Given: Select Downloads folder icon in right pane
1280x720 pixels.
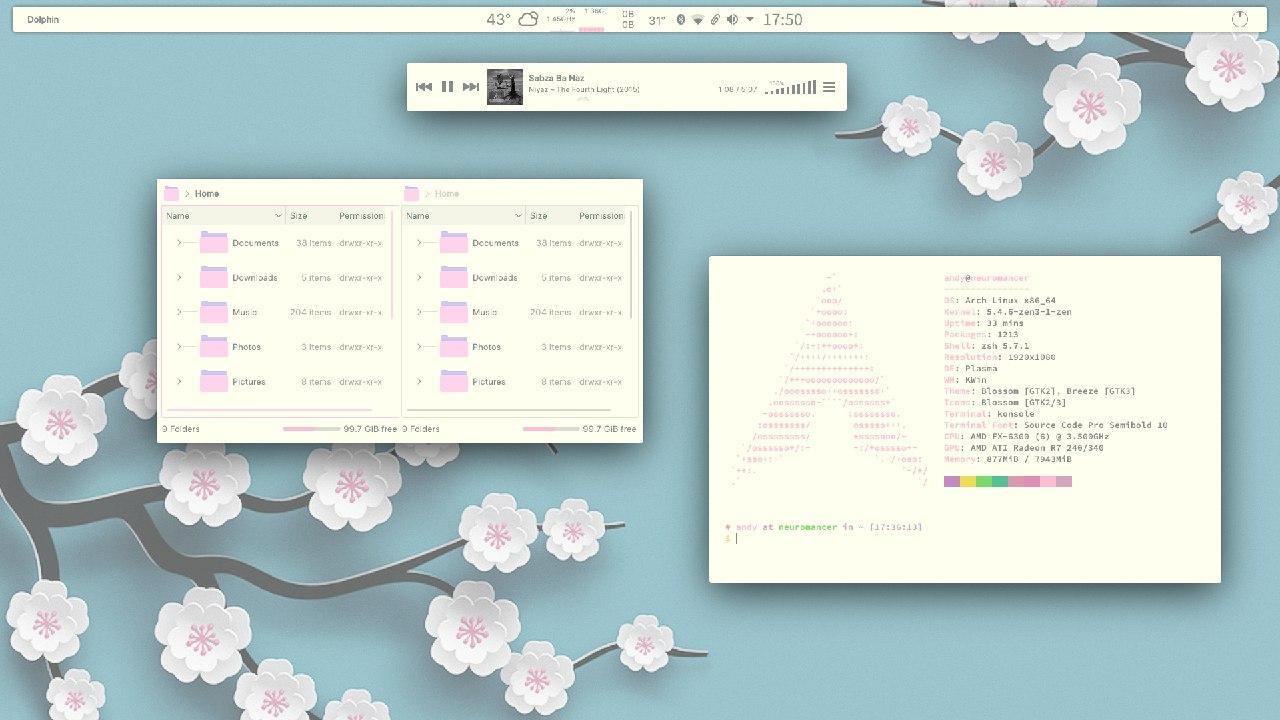Looking at the screenshot, I should [x=454, y=277].
